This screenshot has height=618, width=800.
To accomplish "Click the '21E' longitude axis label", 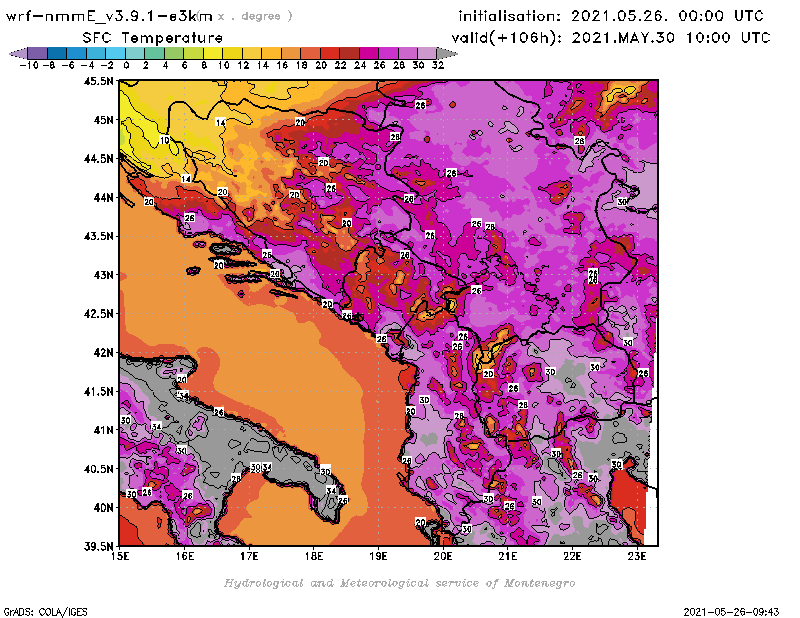I will (x=508, y=556).
